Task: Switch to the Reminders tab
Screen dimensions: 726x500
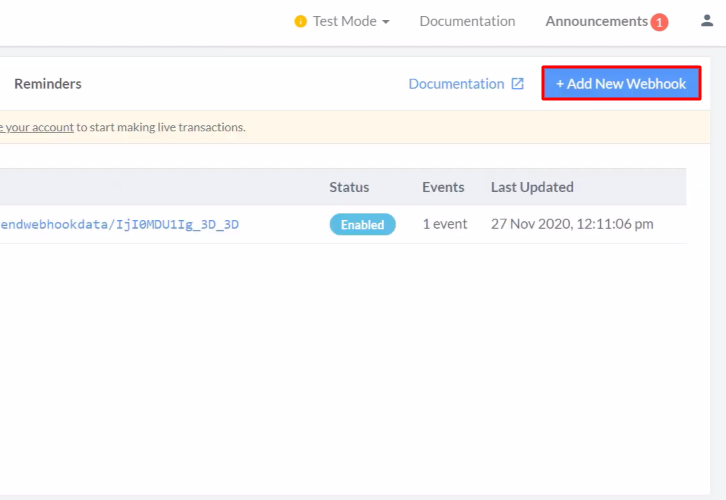Action: [x=48, y=84]
